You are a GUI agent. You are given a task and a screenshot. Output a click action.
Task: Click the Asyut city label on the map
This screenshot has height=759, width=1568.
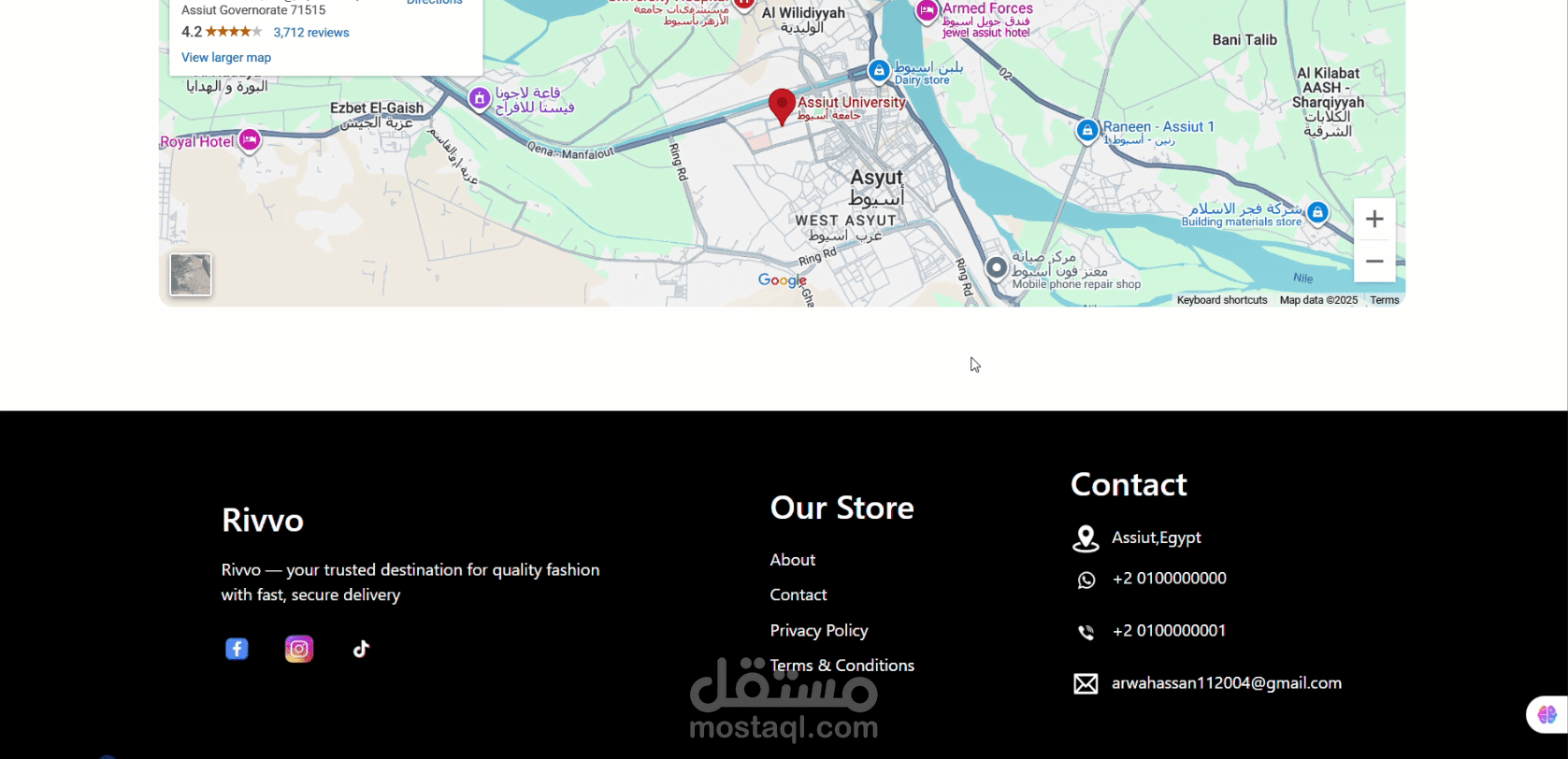(x=877, y=187)
